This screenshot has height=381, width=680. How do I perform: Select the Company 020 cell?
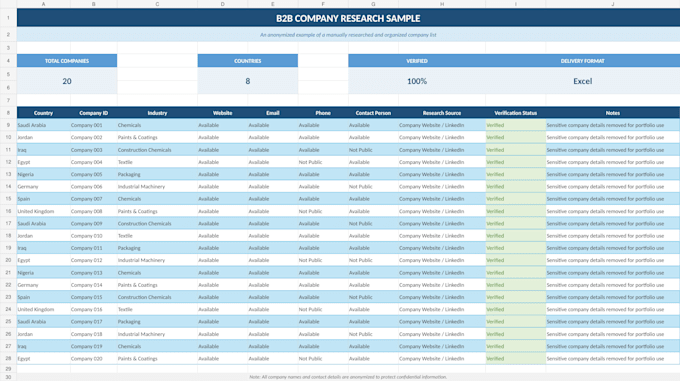tap(94, 358)
